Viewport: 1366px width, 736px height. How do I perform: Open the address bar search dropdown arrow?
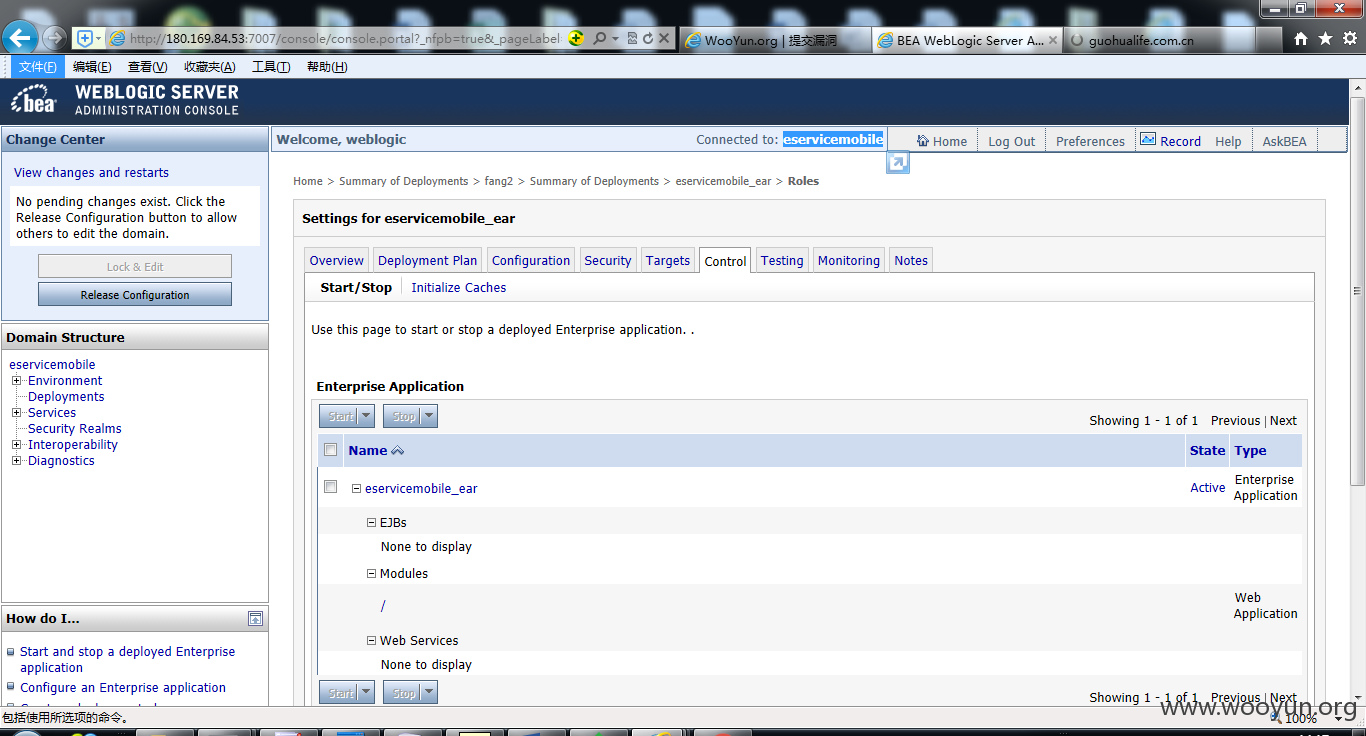point(615,38)
